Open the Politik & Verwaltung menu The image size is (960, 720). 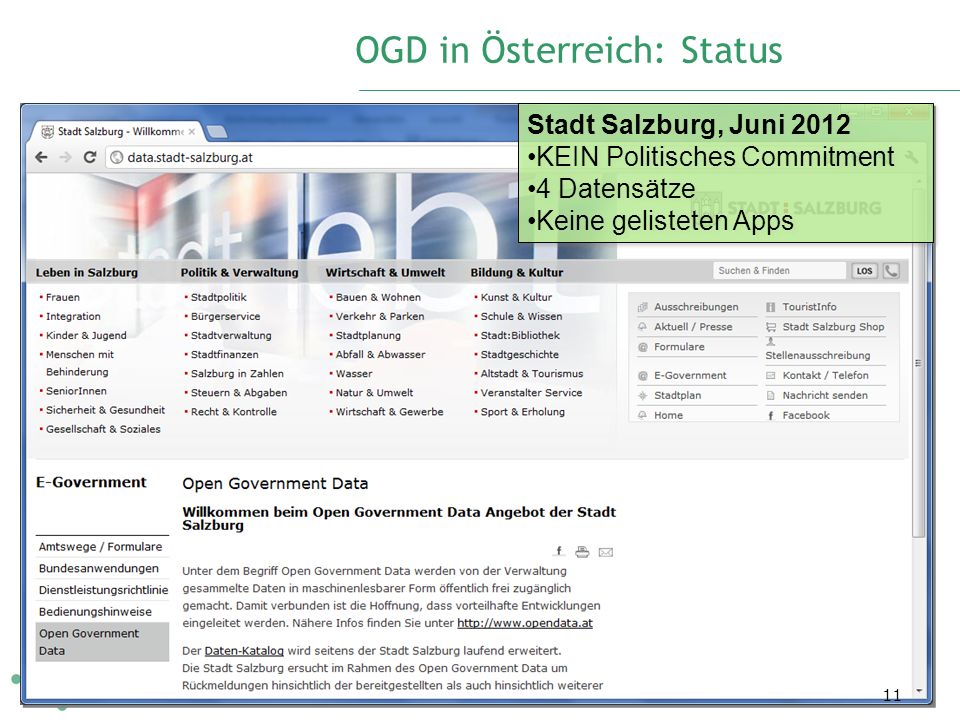click(x=239, y=272)
